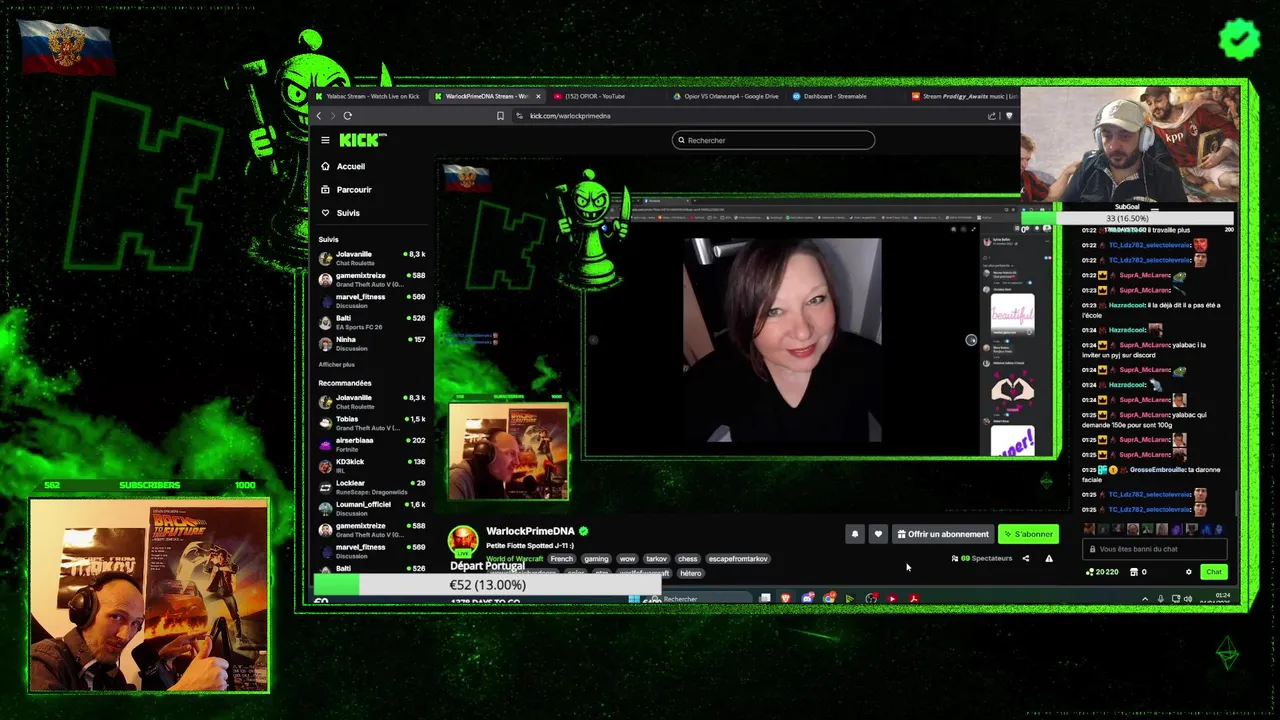Open Tobias channel in Recommandées

(x=372, y=423)
